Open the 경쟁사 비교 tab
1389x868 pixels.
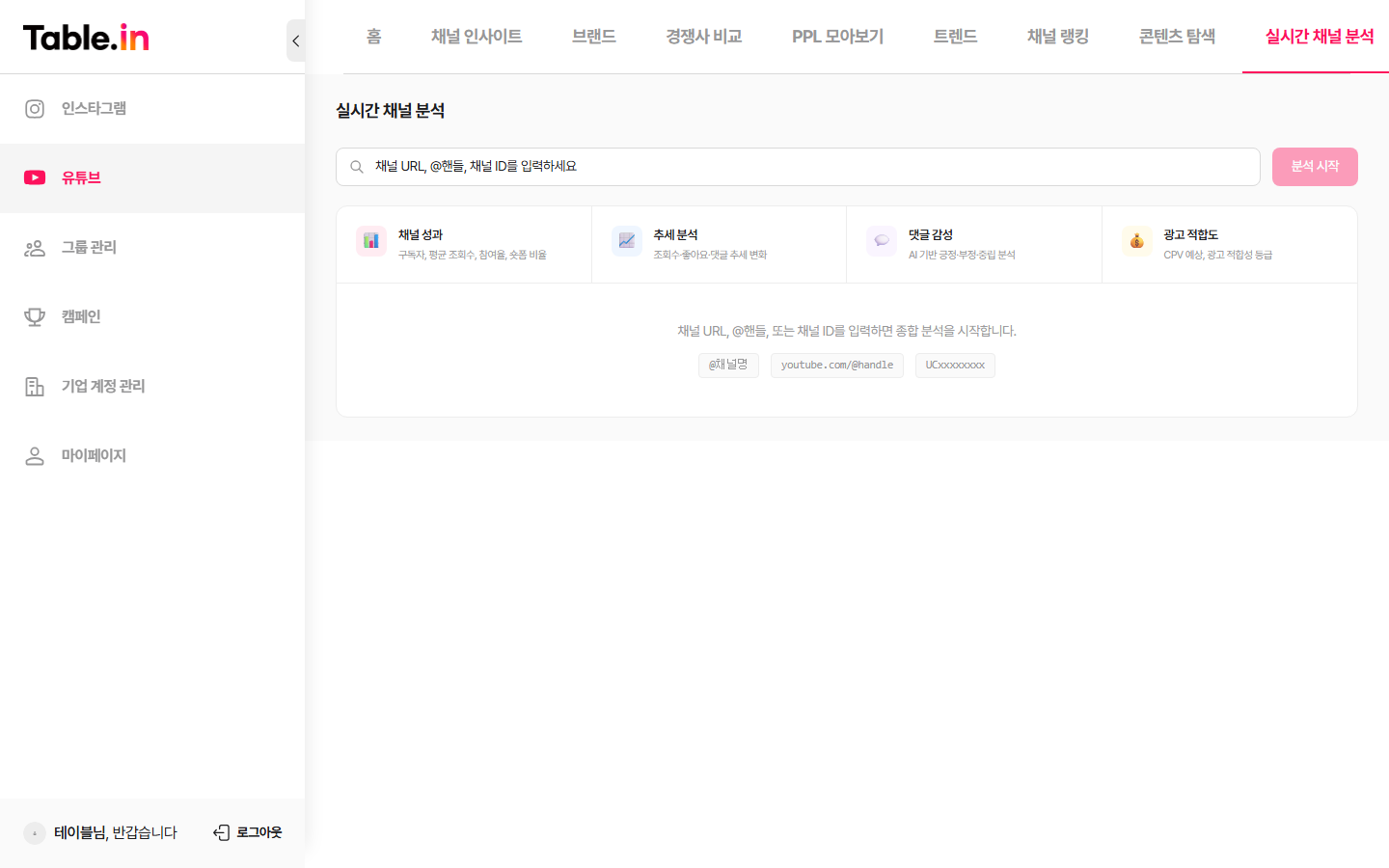tap(703, 37)
